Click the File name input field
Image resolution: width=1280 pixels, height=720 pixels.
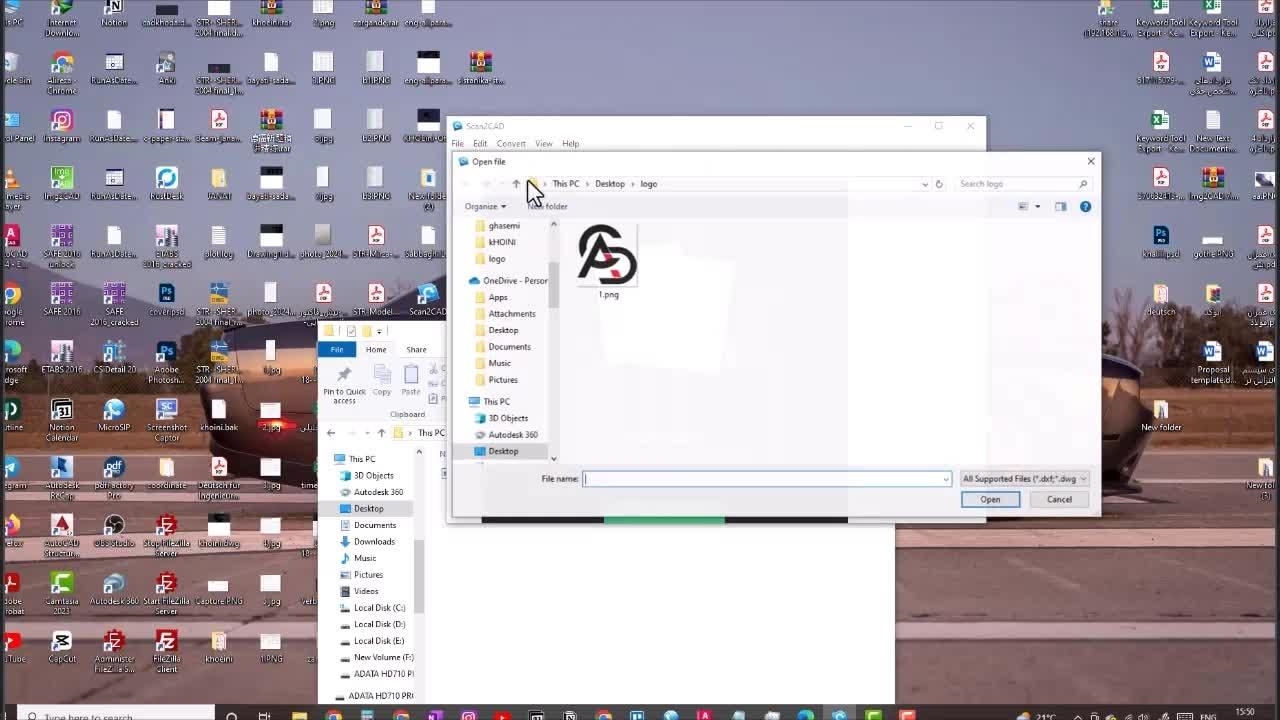762,479
